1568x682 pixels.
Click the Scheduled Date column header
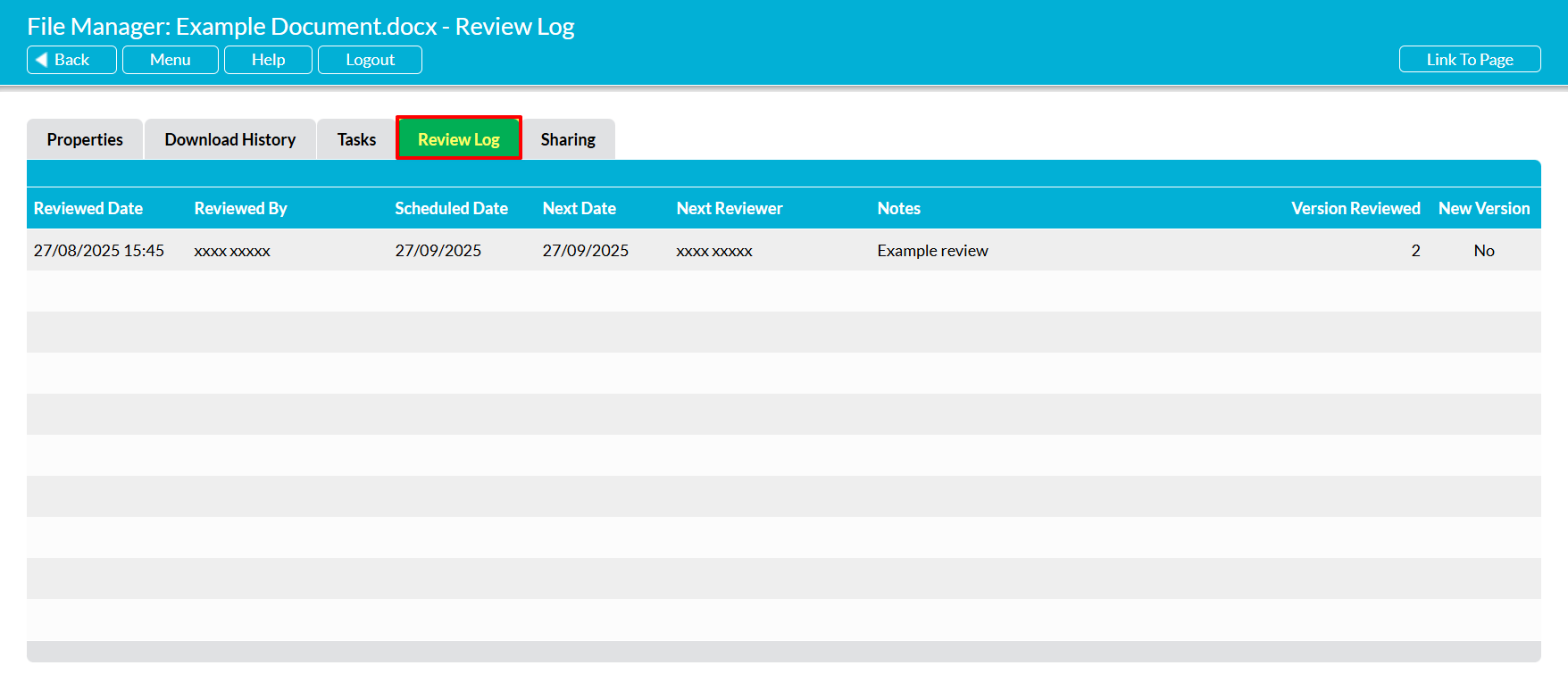(451, 208)
